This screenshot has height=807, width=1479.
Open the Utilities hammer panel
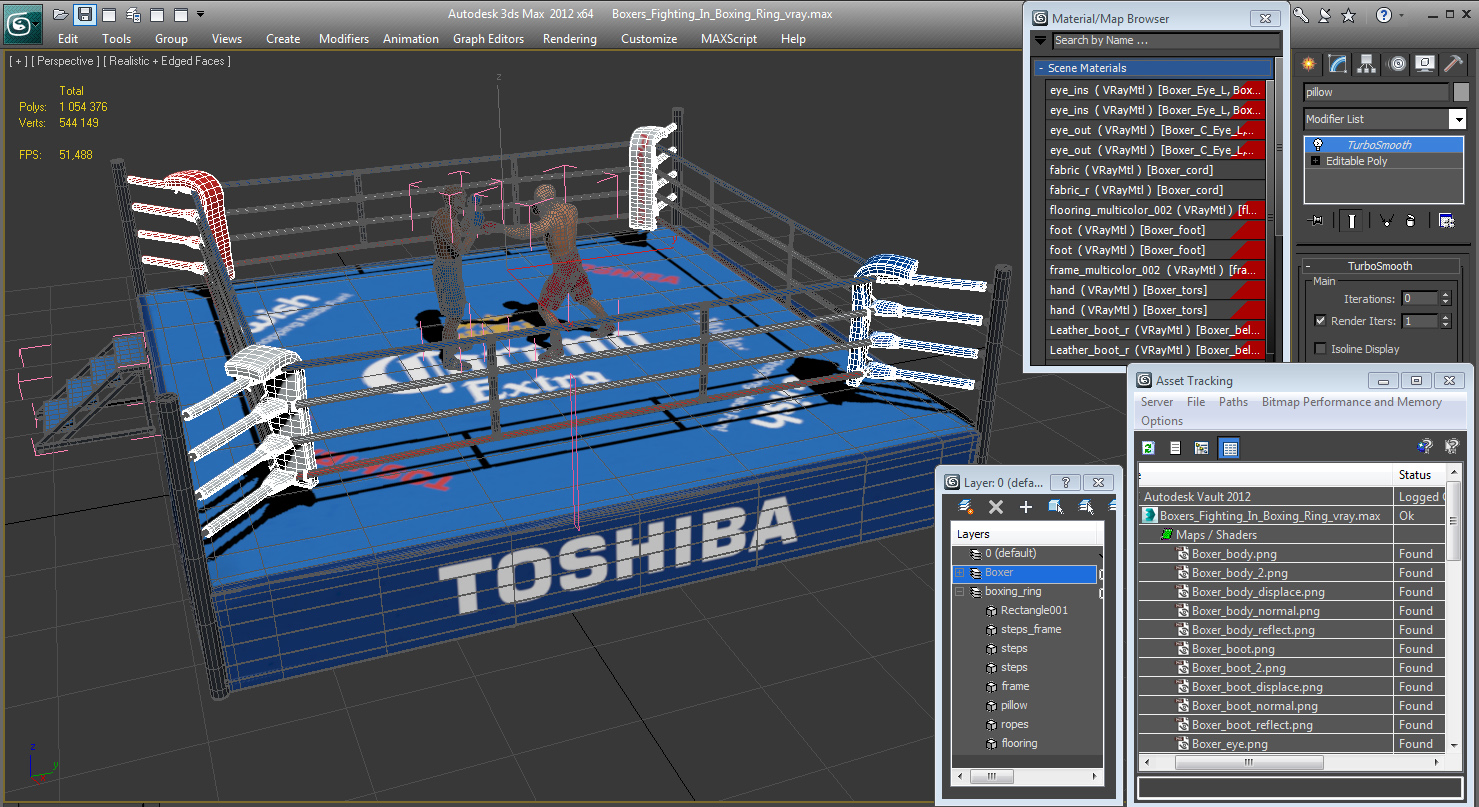coord(1454,64)
